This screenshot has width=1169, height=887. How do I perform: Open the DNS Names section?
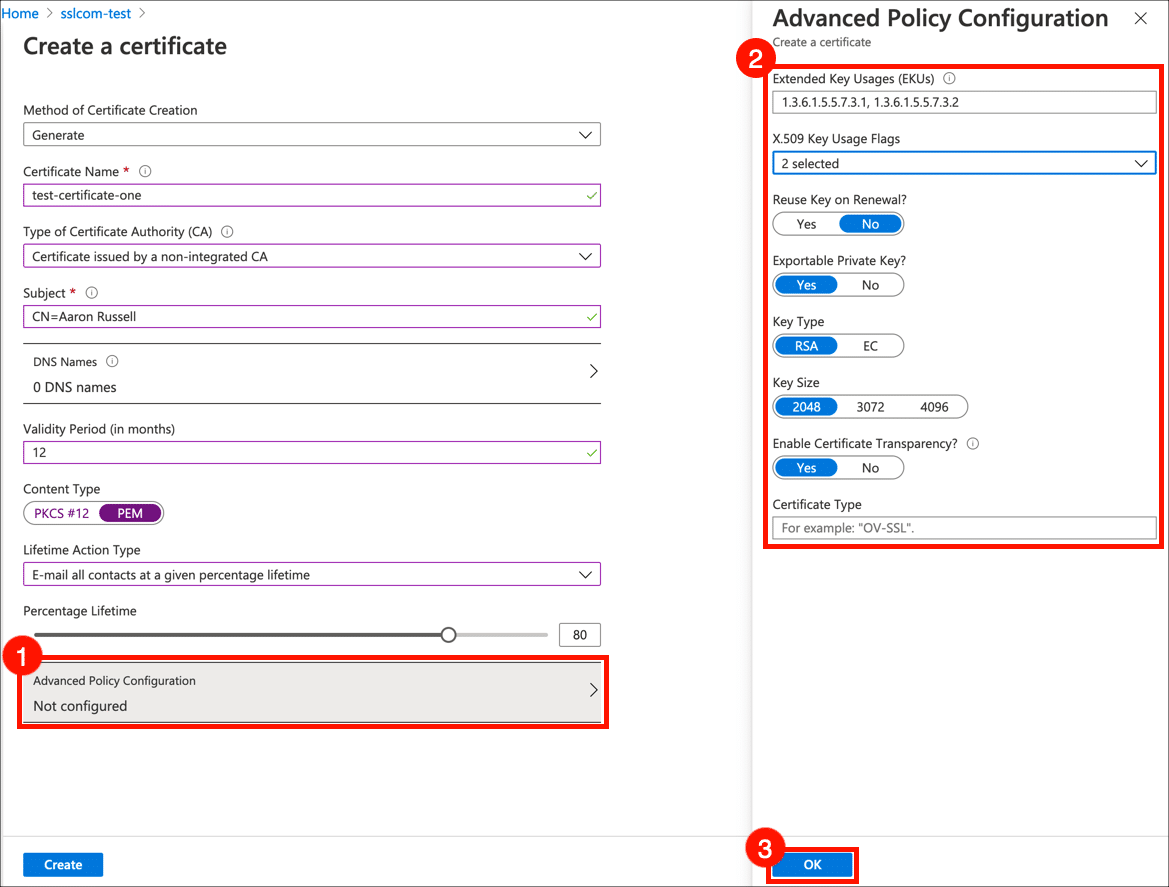311,373
